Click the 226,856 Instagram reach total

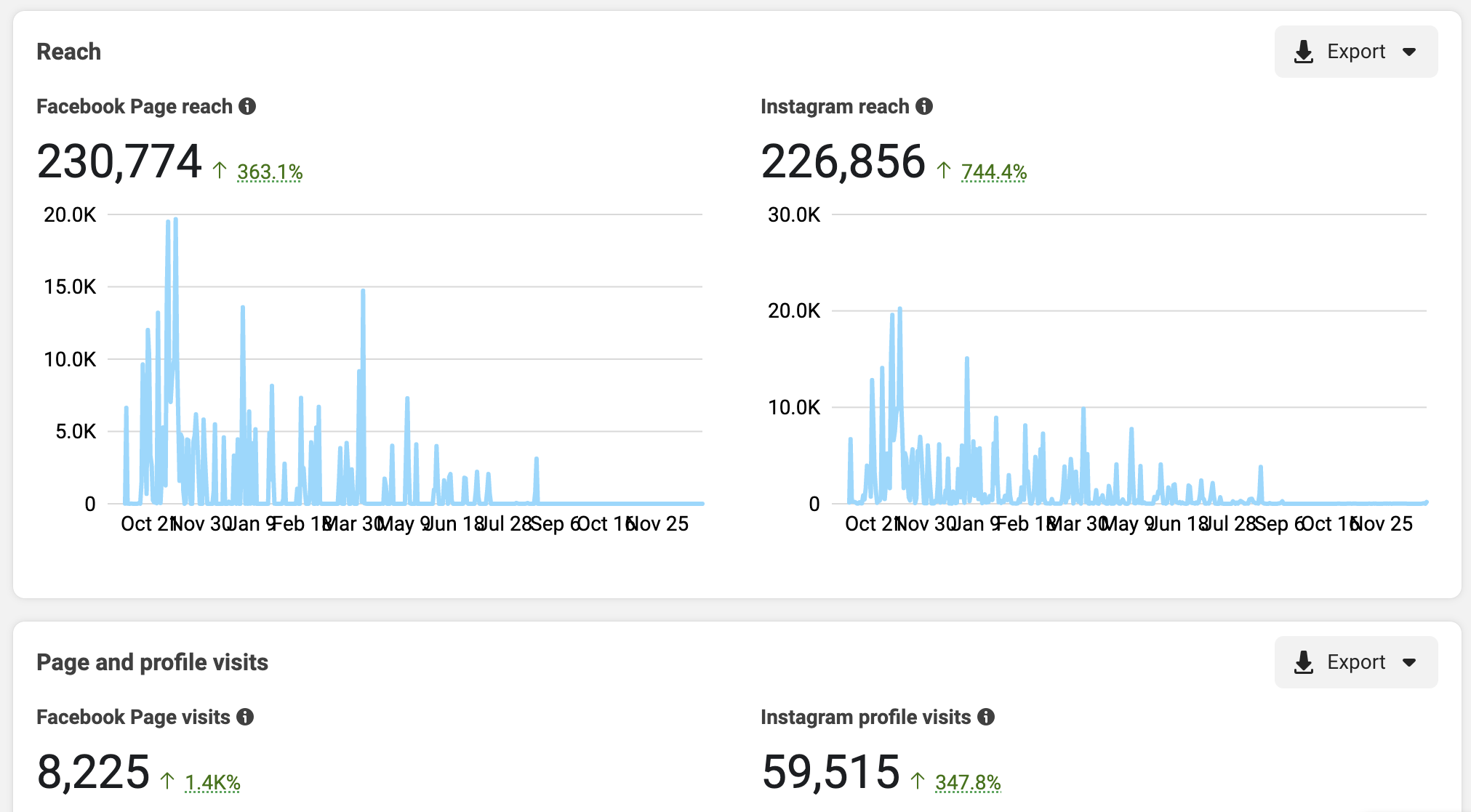tap(843, 161)
